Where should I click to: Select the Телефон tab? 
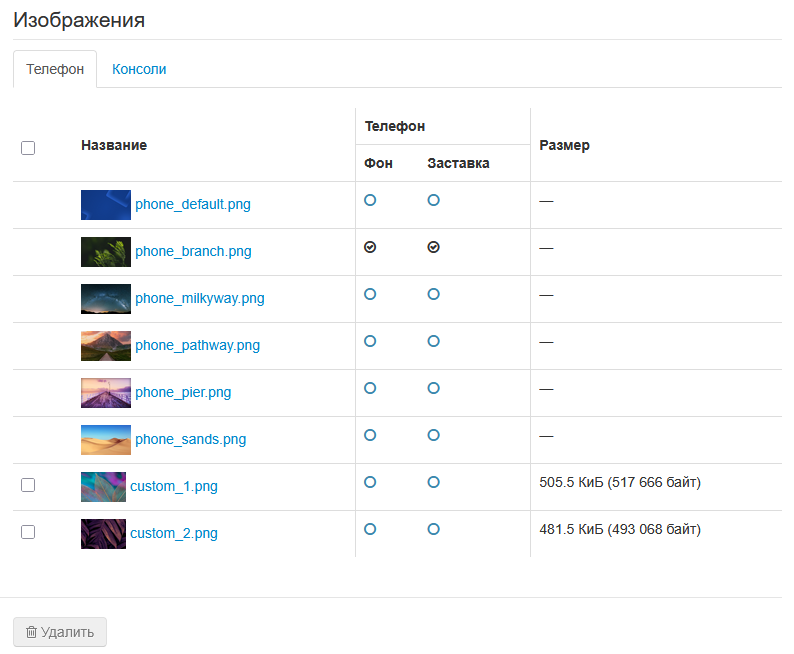click(x=55, y=70)
